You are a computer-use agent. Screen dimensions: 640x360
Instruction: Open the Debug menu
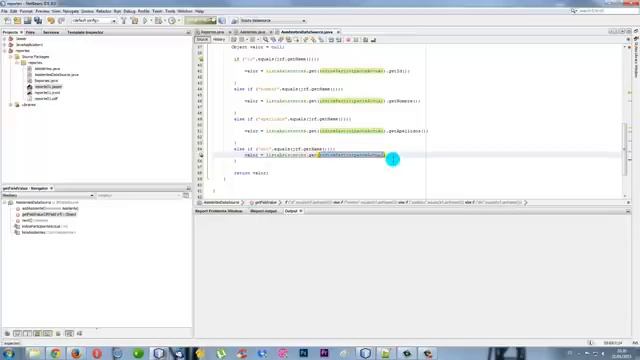[x=129, y=11]
